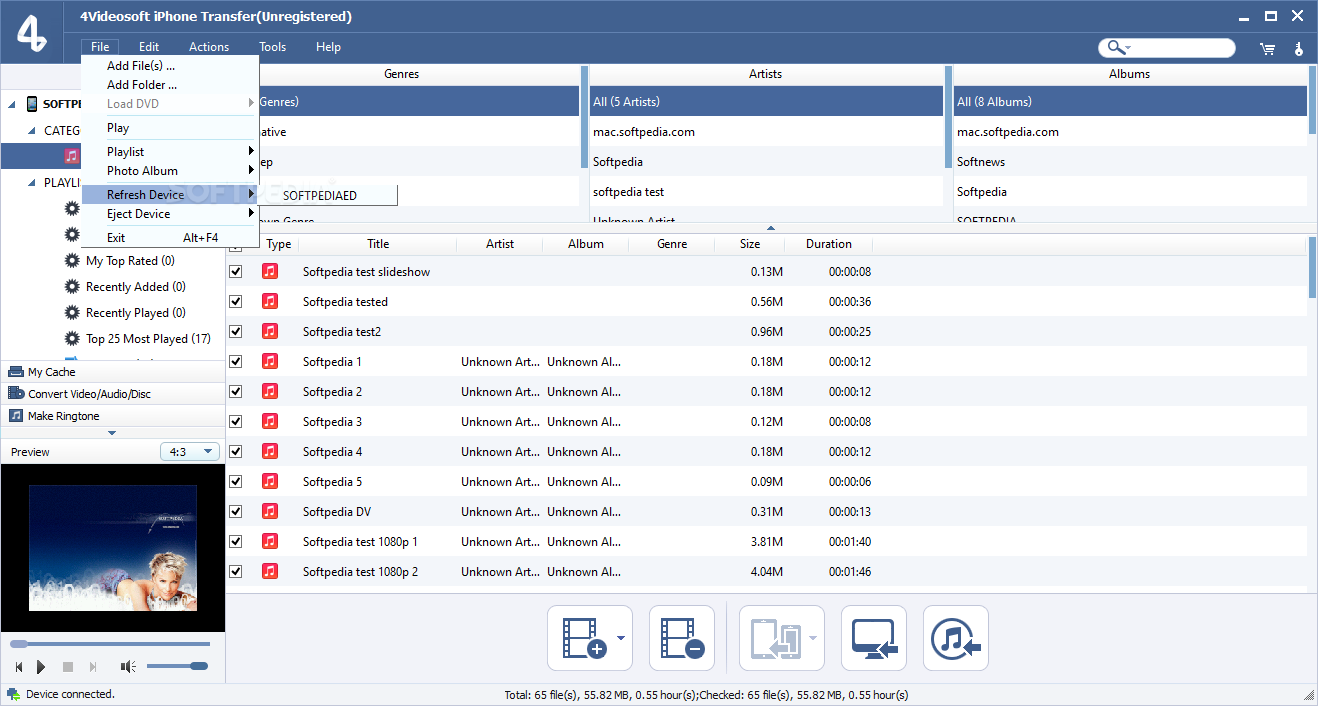
Task: Uncheck Softpedia DV checkbox
Action: 236,511
